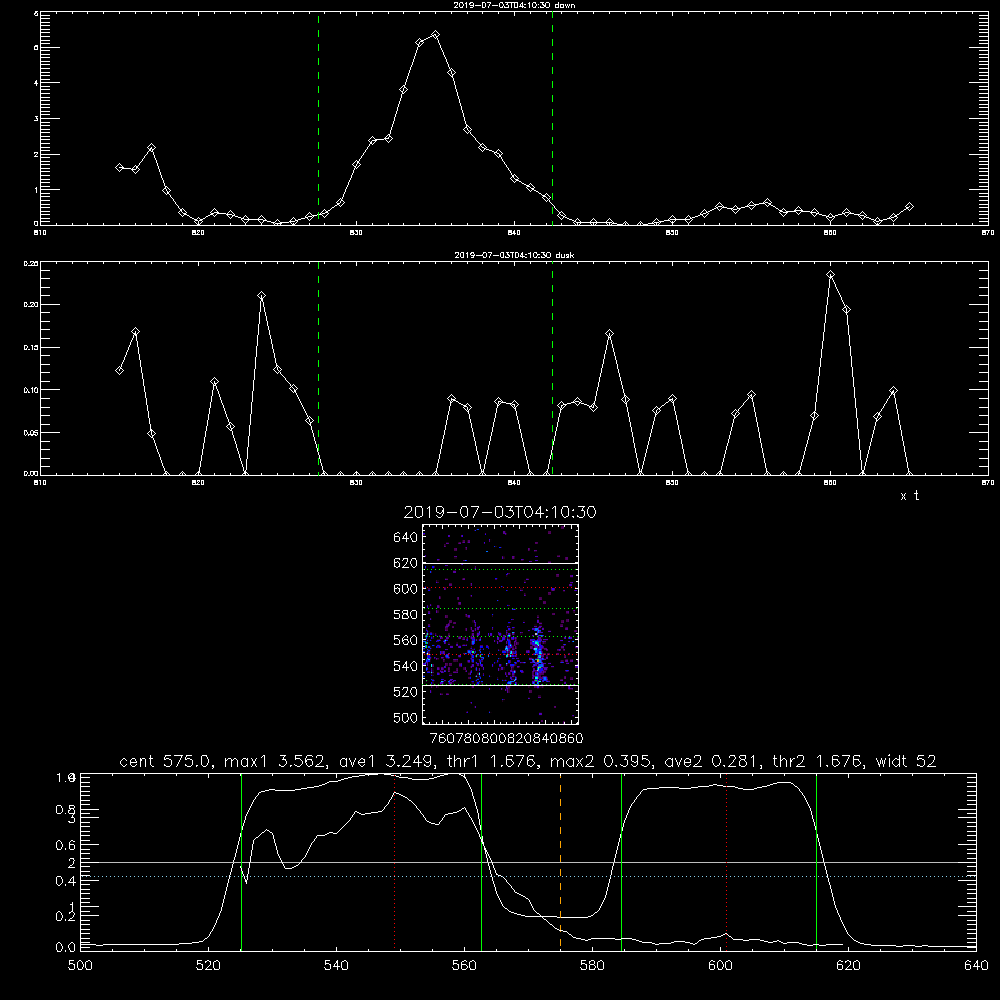Click the highest peak marker in dawn plot

point(436,34)
